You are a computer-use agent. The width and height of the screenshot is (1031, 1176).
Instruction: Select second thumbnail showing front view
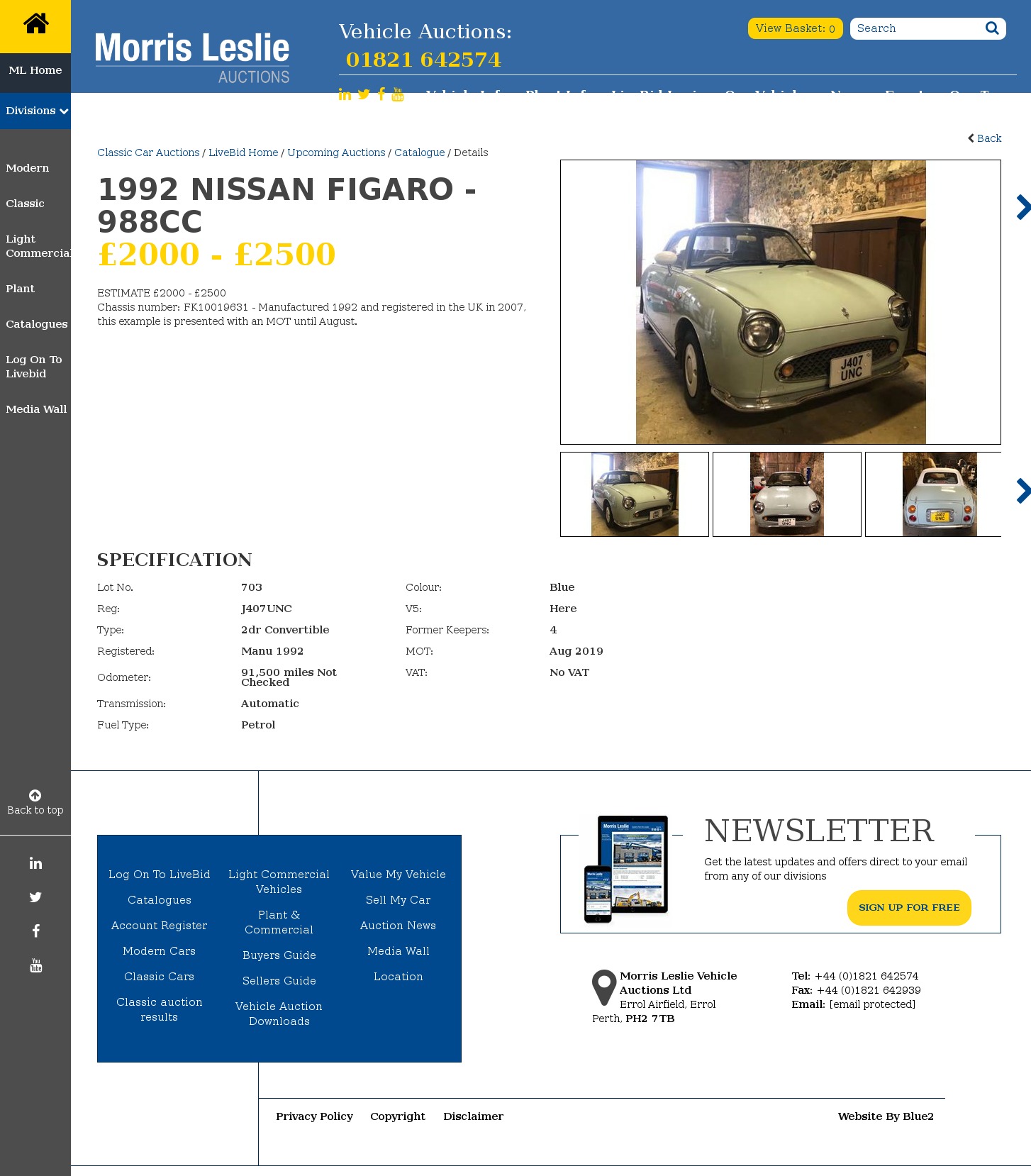tap(787, 494)
